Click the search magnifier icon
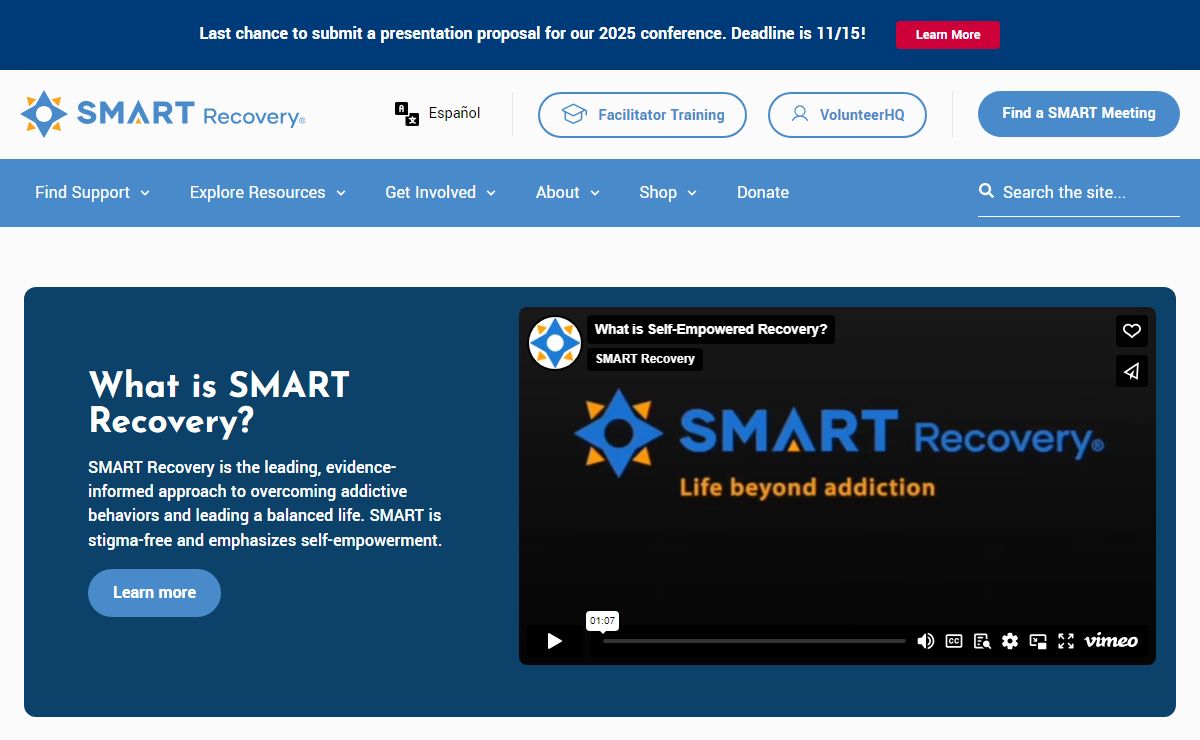Image resolution: width=1200 pixels, height=740 pixels. (986, 191)
